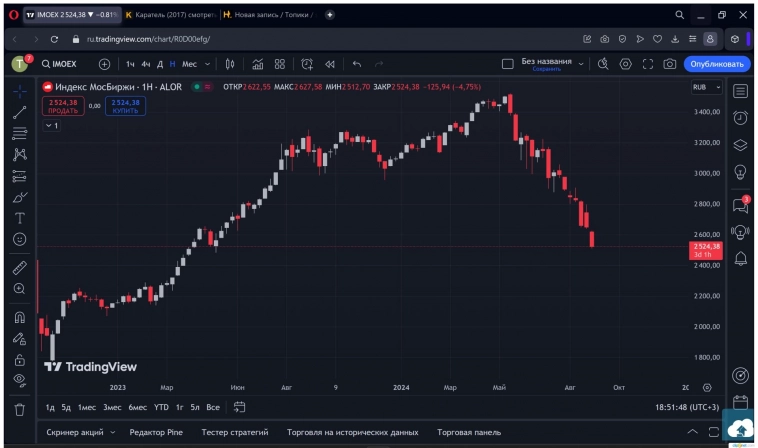The height and width of the screenshot is (448, 758).
Task: Maximize the bottom panel
Action: click(x=714, y=432)
